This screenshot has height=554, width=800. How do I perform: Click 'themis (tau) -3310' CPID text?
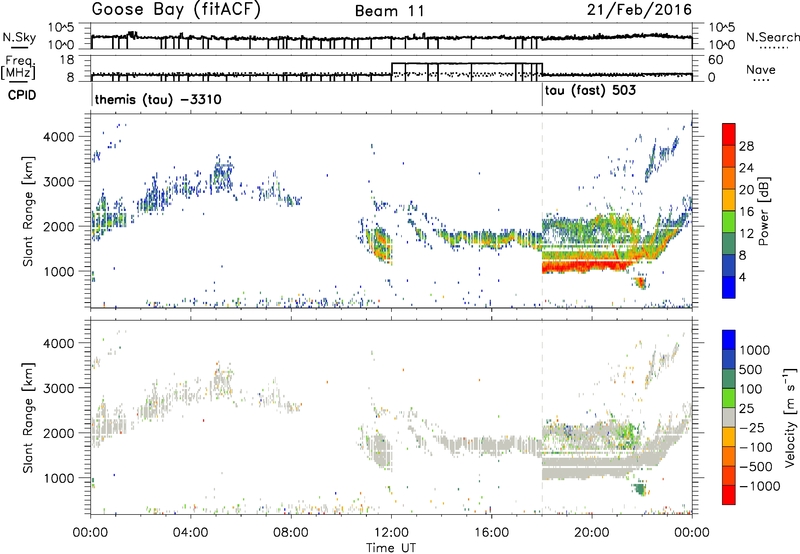(x=158, y=99)
